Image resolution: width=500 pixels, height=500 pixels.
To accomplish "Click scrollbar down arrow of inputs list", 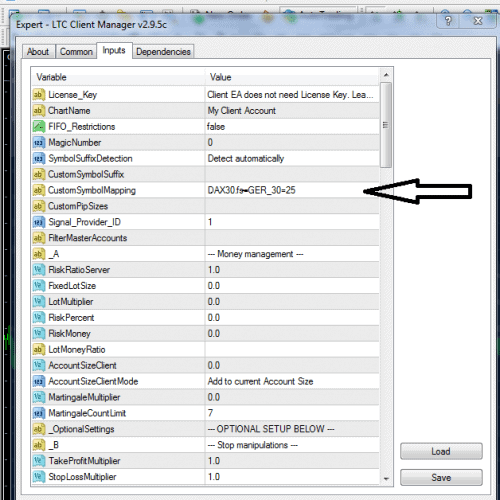I will point(386,479).
